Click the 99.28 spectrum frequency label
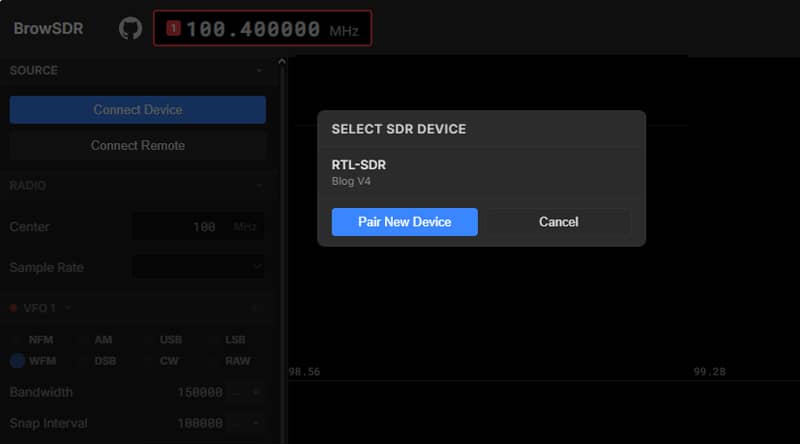This screenshot has width=800, height=444. pos(709,372)
